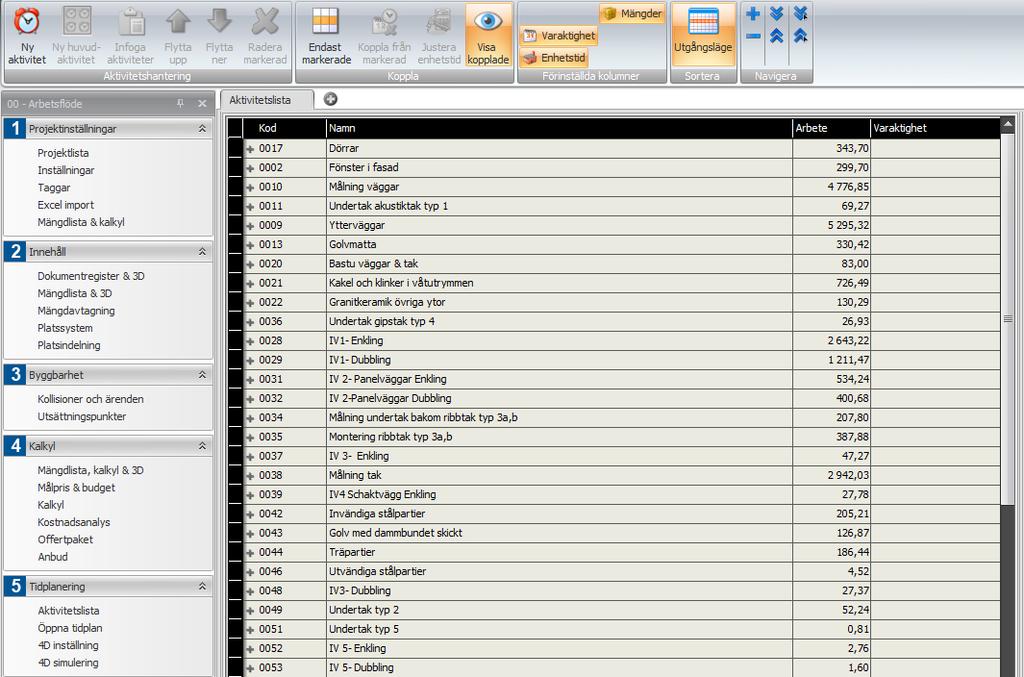Collapse the Tidplanering section
Screen dimensions: 1024x677
point(202,586)
